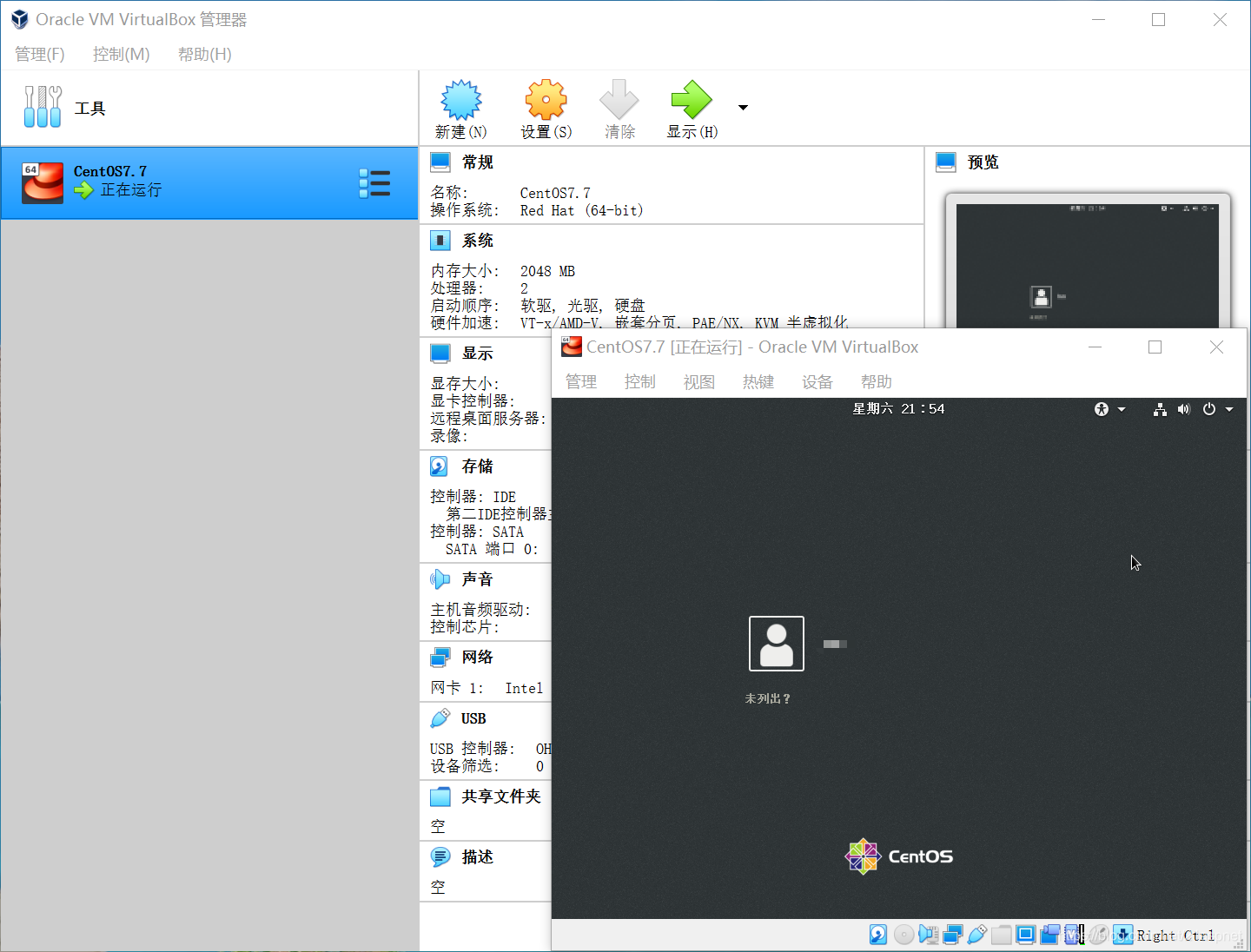The image size is (1251, 952).
Task: Open 控制 menu in VM window
Action: point(640,382)
